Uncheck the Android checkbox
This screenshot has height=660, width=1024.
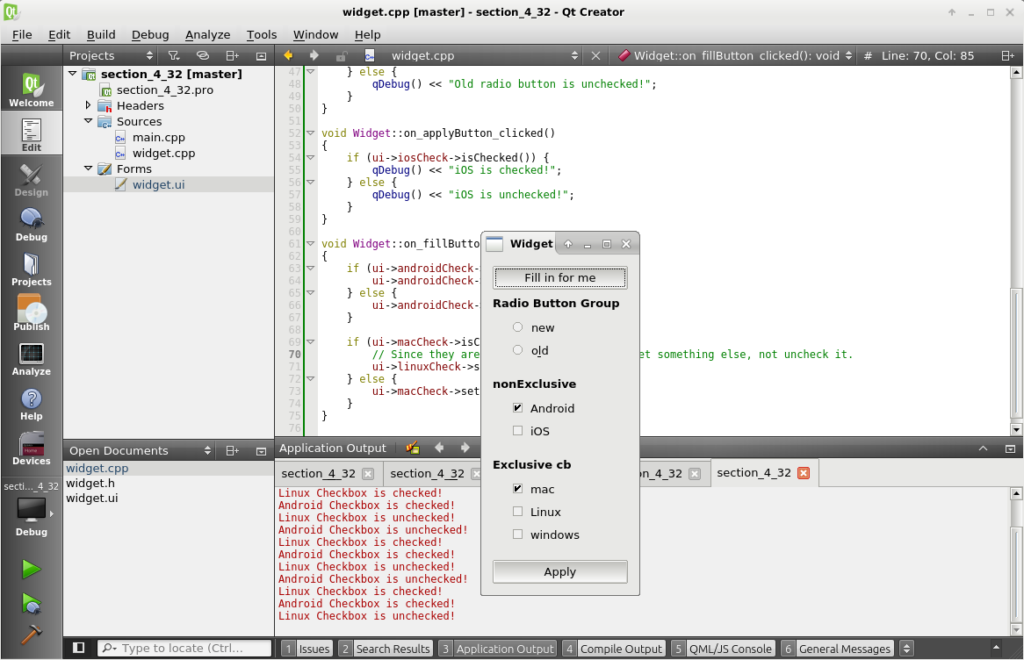(517, 408)
